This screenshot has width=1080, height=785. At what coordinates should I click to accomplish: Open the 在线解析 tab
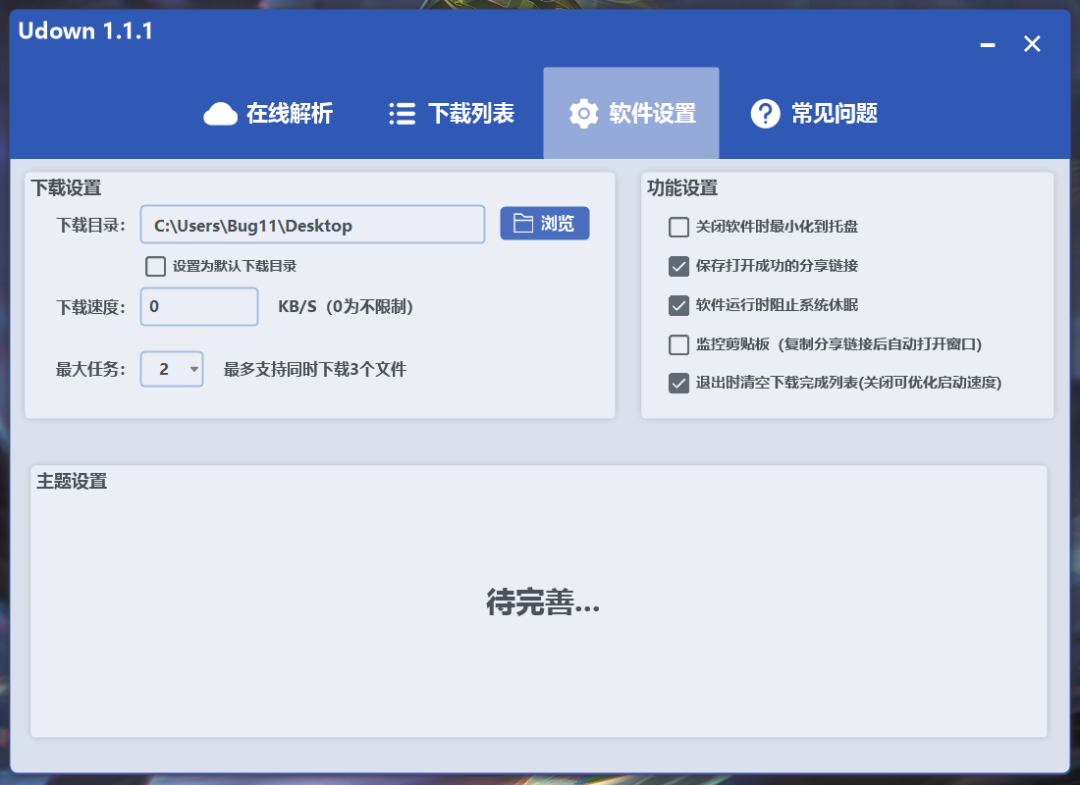[269, 114]
